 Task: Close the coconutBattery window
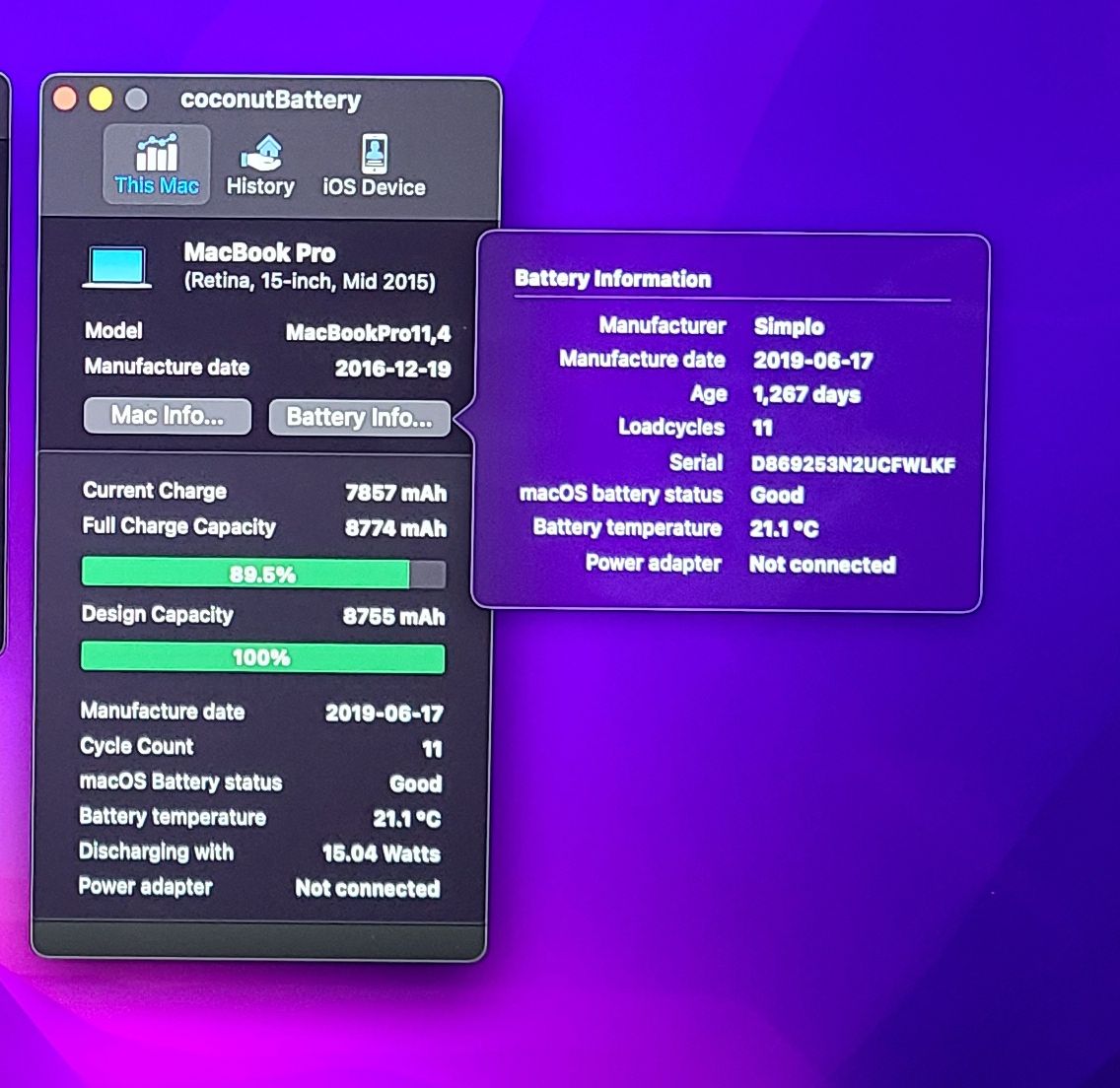pos(65,99)
